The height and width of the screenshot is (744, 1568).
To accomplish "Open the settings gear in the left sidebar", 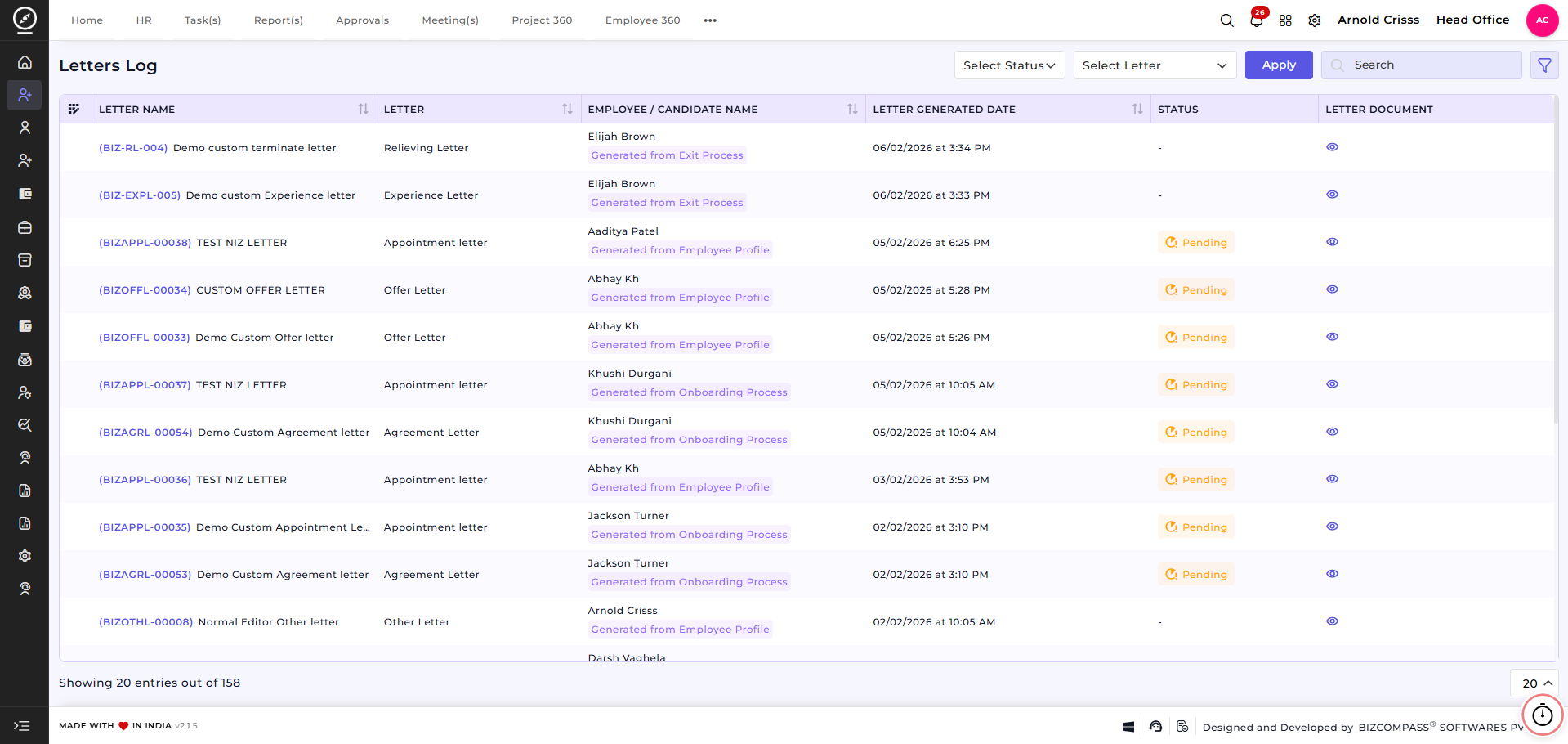I will (x=25, y=556).
